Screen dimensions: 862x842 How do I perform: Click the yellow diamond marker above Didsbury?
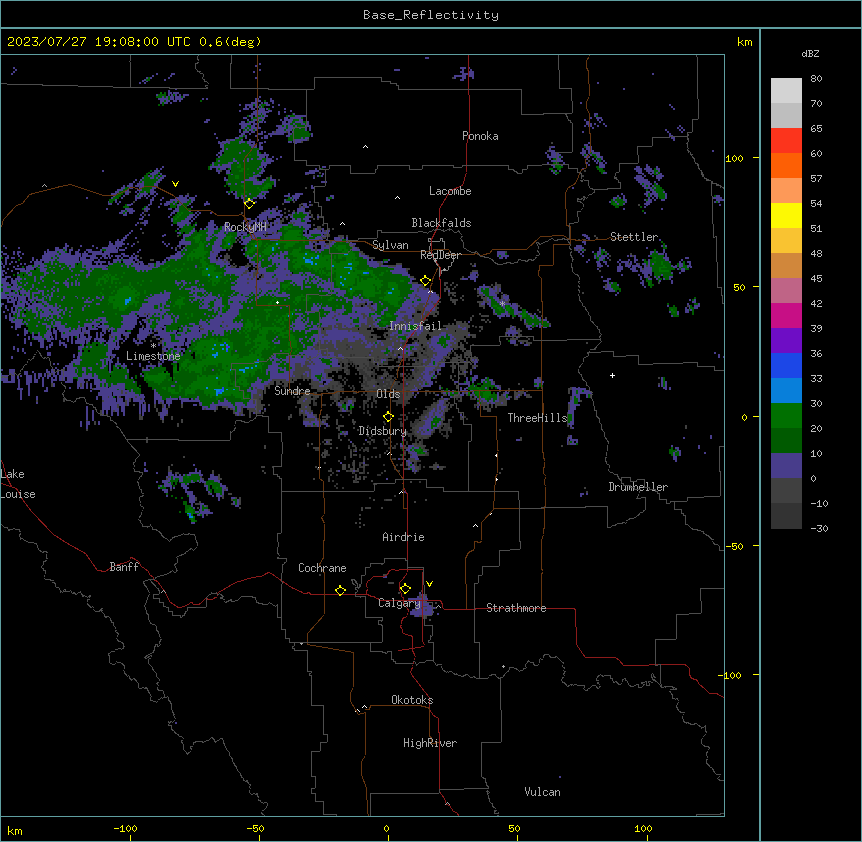click(389, 417)
